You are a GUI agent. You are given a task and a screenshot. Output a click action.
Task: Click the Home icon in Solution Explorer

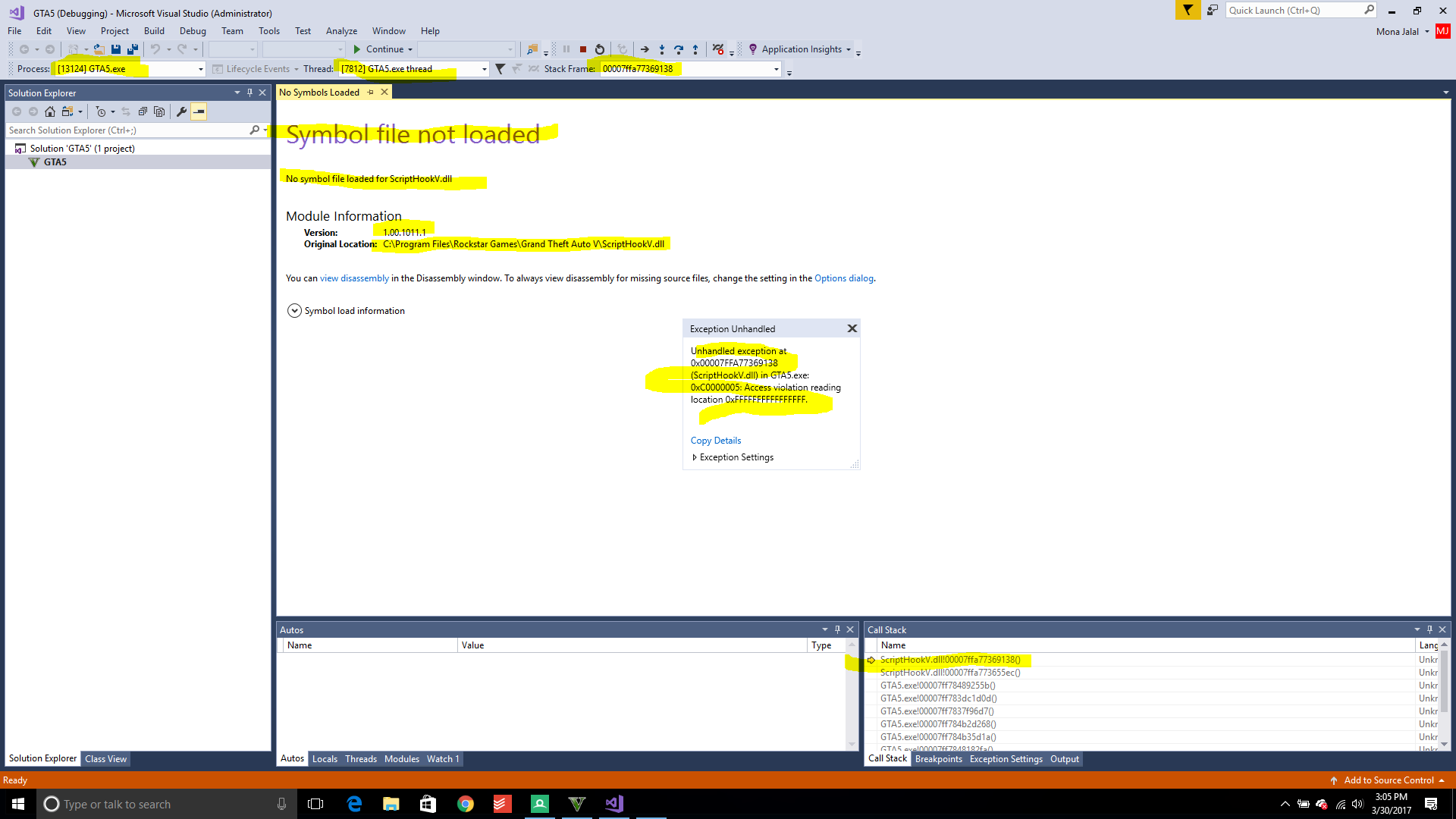(x=50, y=111)
